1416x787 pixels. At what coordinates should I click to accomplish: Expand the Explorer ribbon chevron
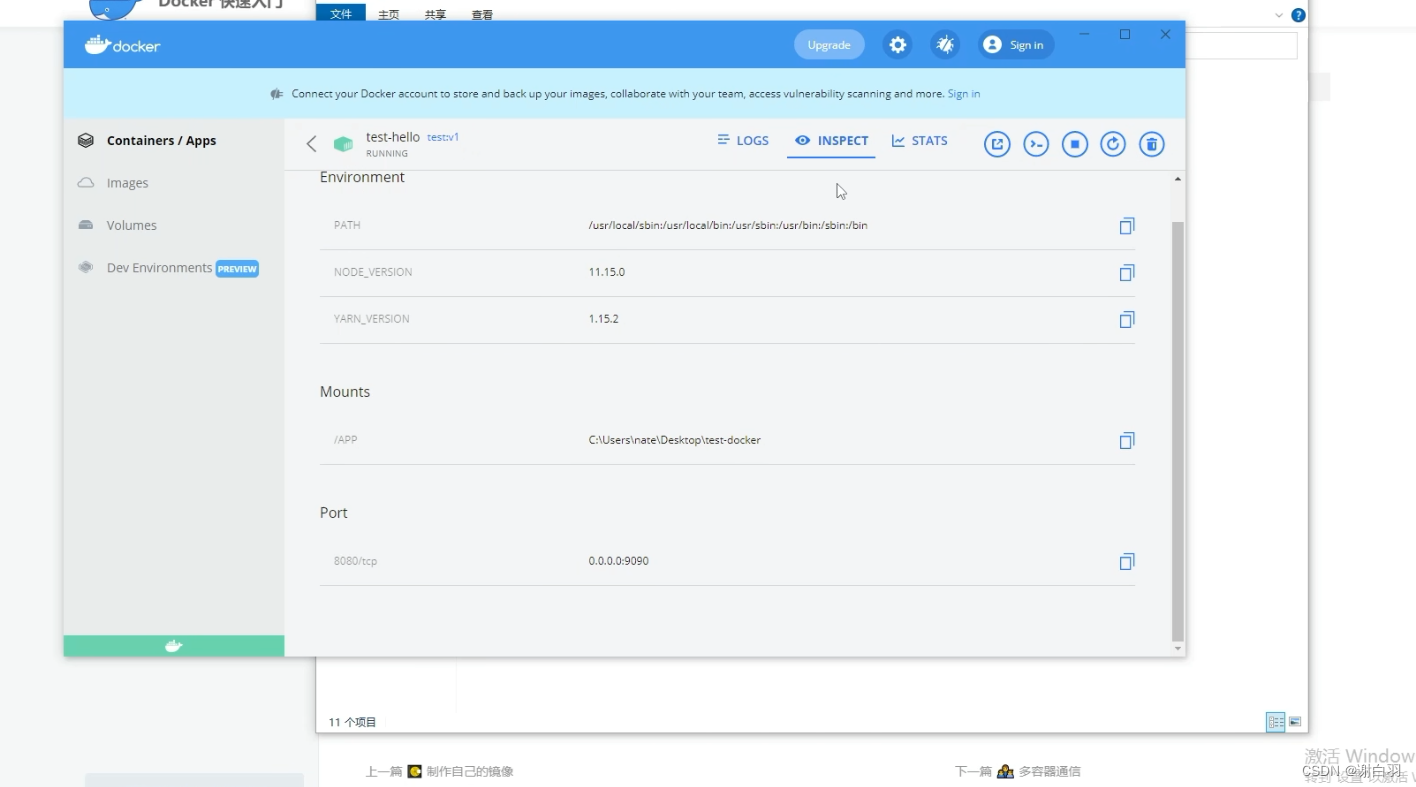tap(1279, 15)
